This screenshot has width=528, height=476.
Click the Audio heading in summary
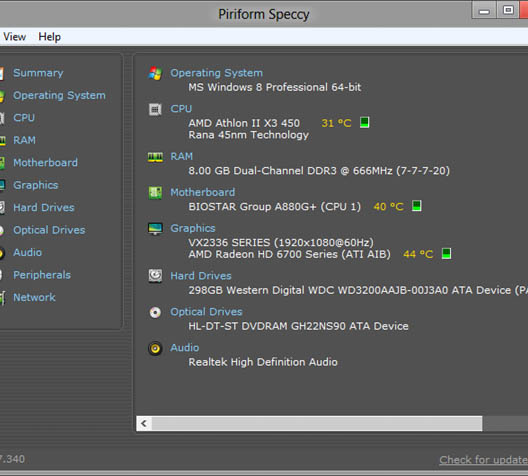point(185,347)
